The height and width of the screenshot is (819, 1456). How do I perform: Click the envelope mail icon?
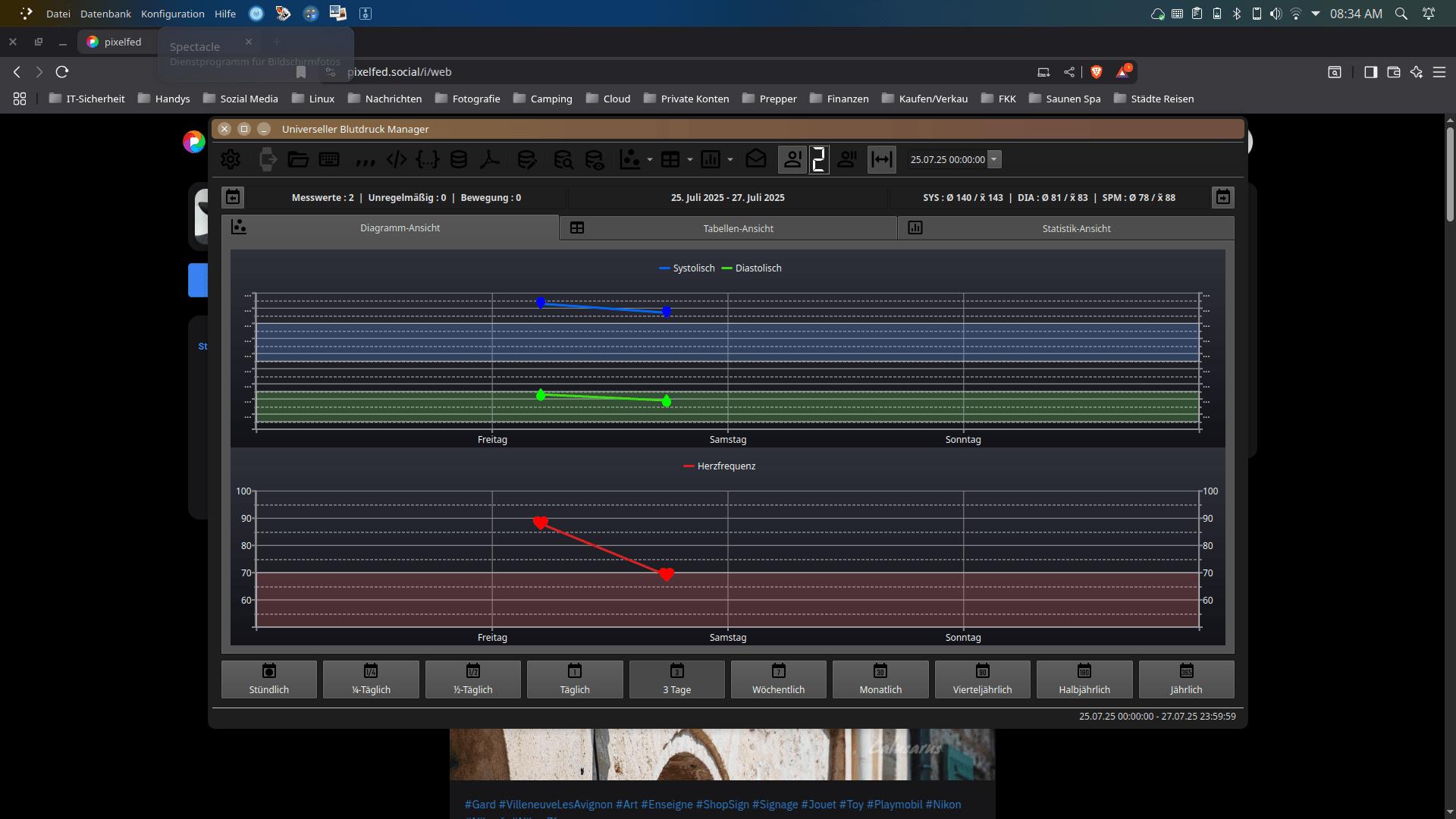[756, 160]
